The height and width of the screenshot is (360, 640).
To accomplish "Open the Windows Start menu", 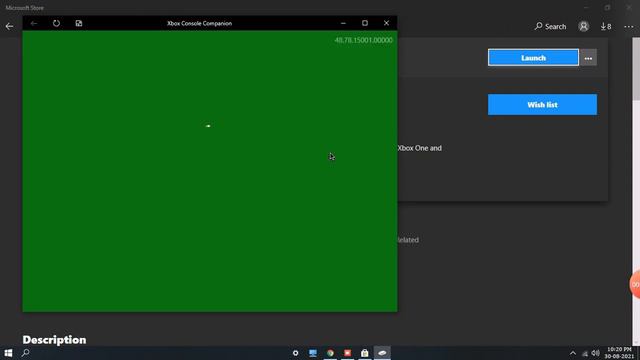I will click(8, 353).
